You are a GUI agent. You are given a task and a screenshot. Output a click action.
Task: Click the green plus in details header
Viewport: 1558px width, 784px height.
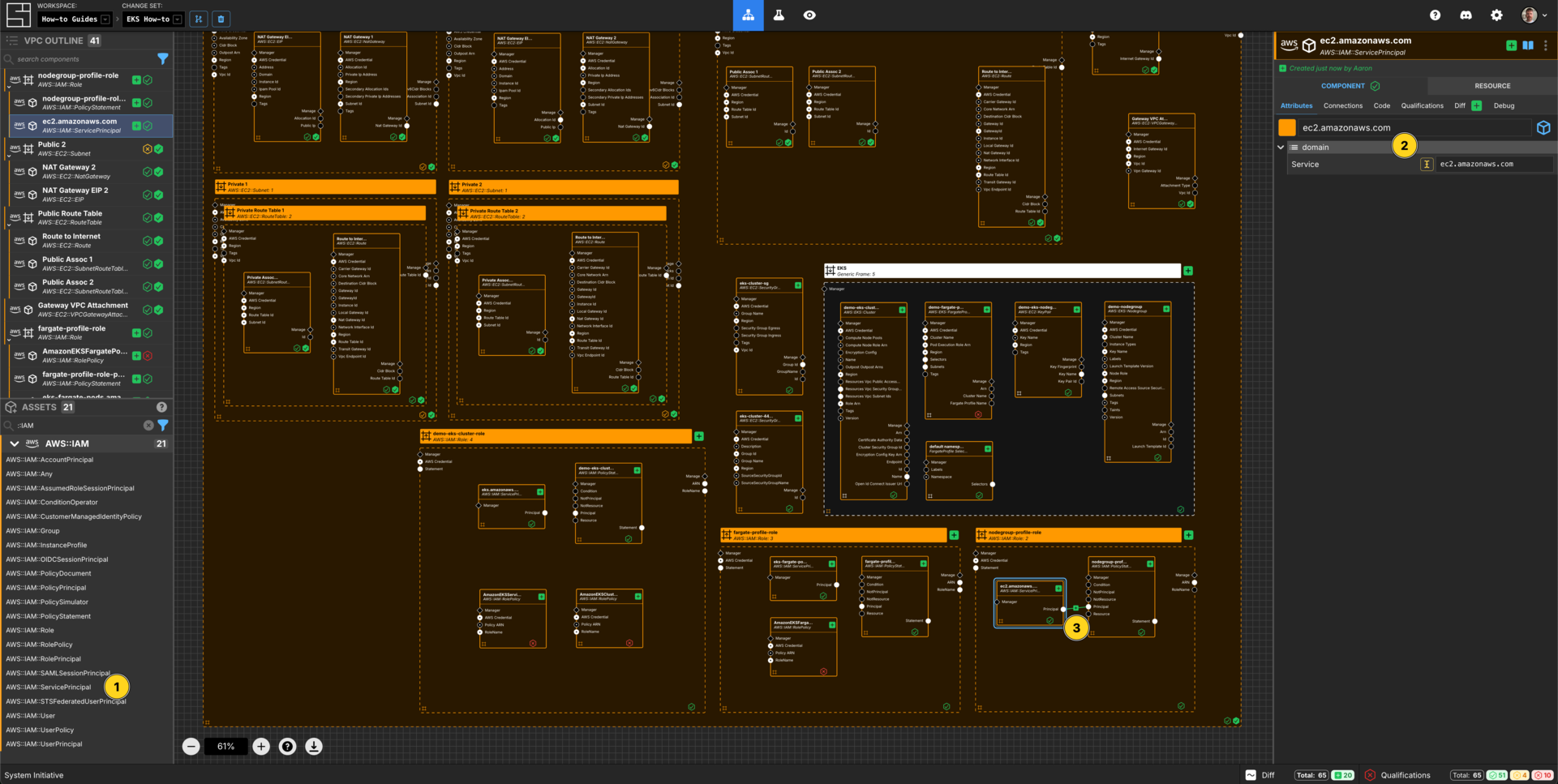(1511, 46)
